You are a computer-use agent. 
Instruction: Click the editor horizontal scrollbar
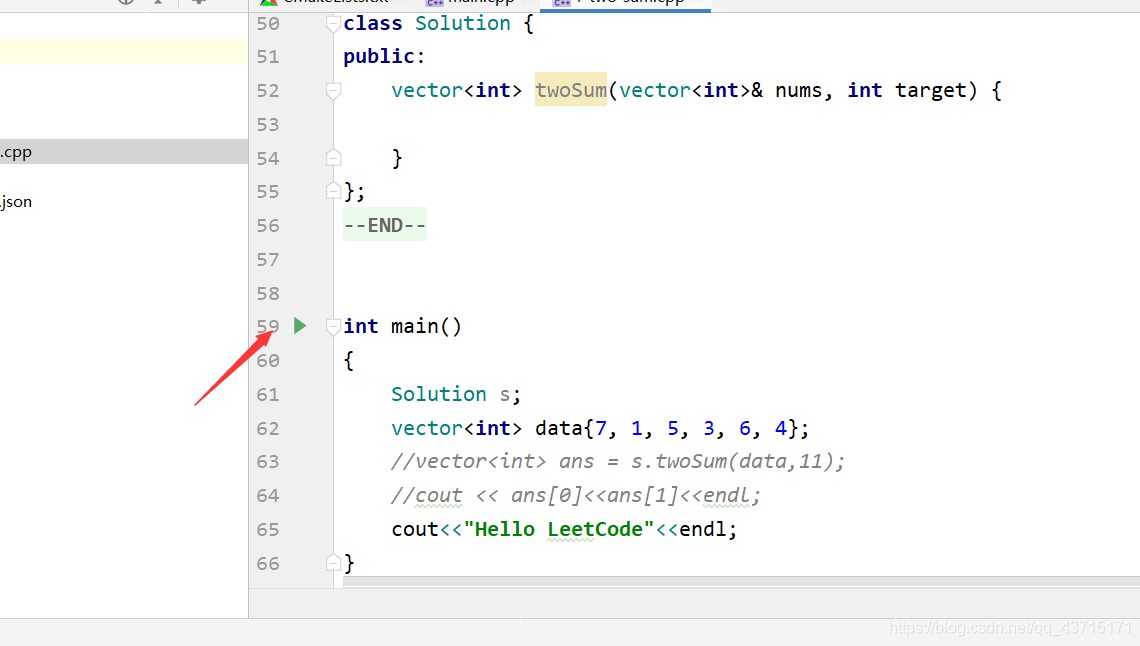(x=742, y=581)
